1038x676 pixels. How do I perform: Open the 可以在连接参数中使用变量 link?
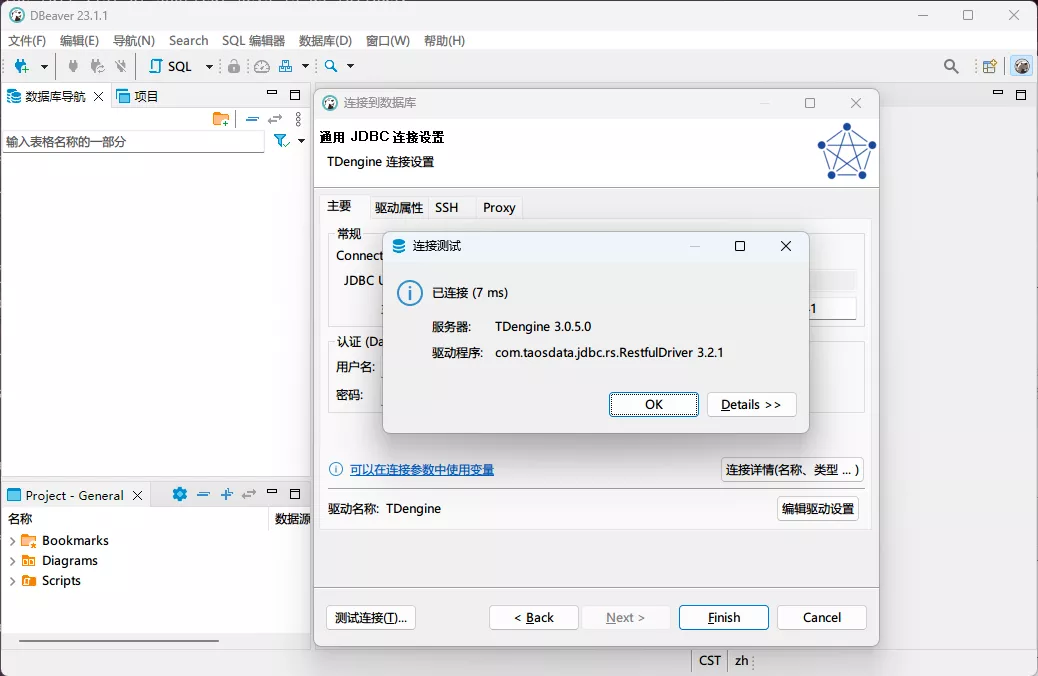pos(421,470)
